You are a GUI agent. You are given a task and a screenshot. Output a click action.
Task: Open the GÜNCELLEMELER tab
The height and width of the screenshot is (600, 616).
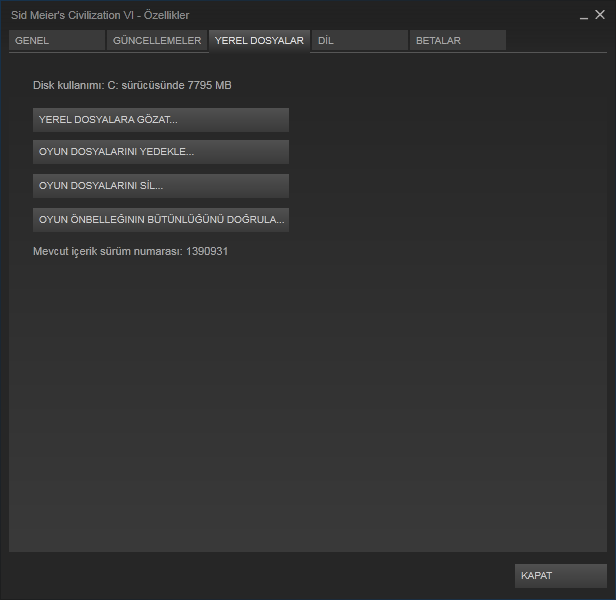157,40
